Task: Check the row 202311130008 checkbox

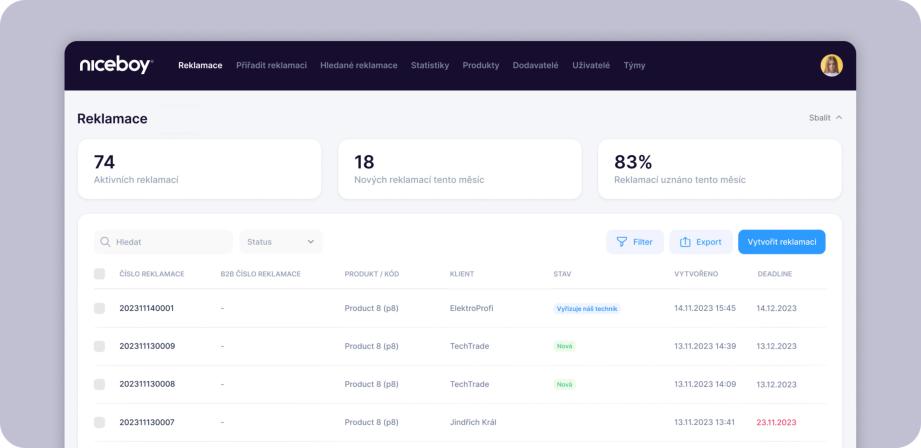Action: click(99, 385)
